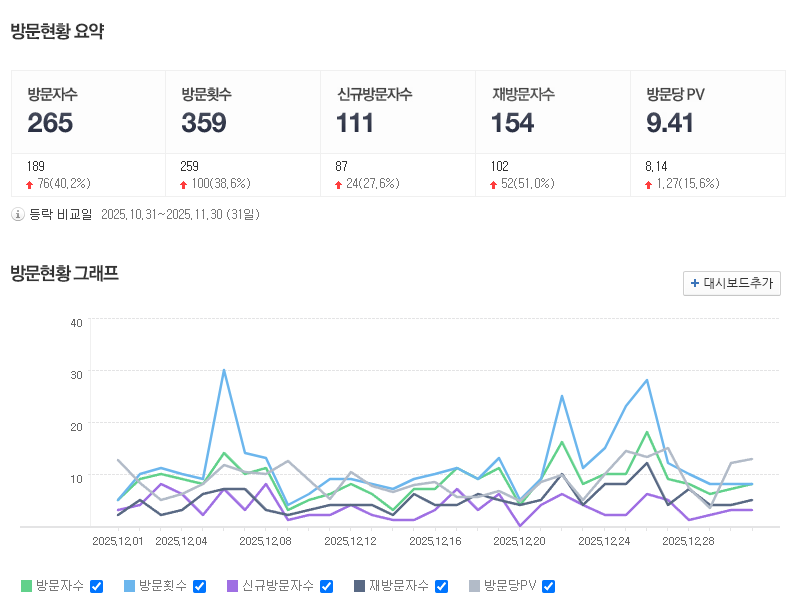Hide the 재방문자수 line via its checkbox

tap(441, 586)
